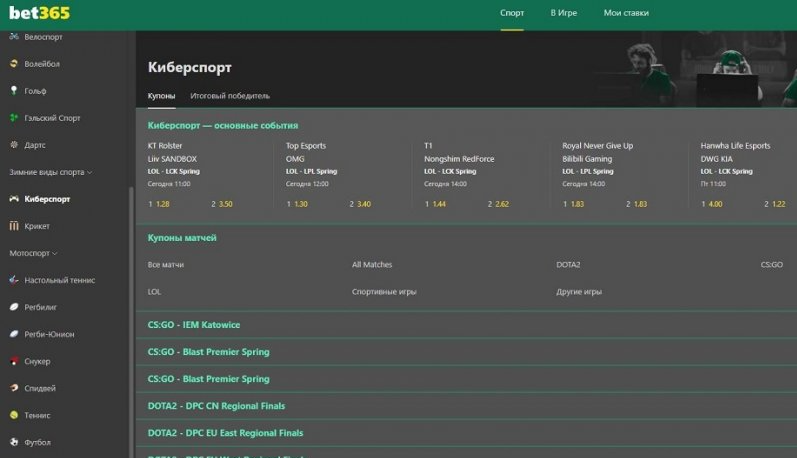Select the golf sport icon
The width and height of the screenshot is (797, 458).
(x=14, y=91)
